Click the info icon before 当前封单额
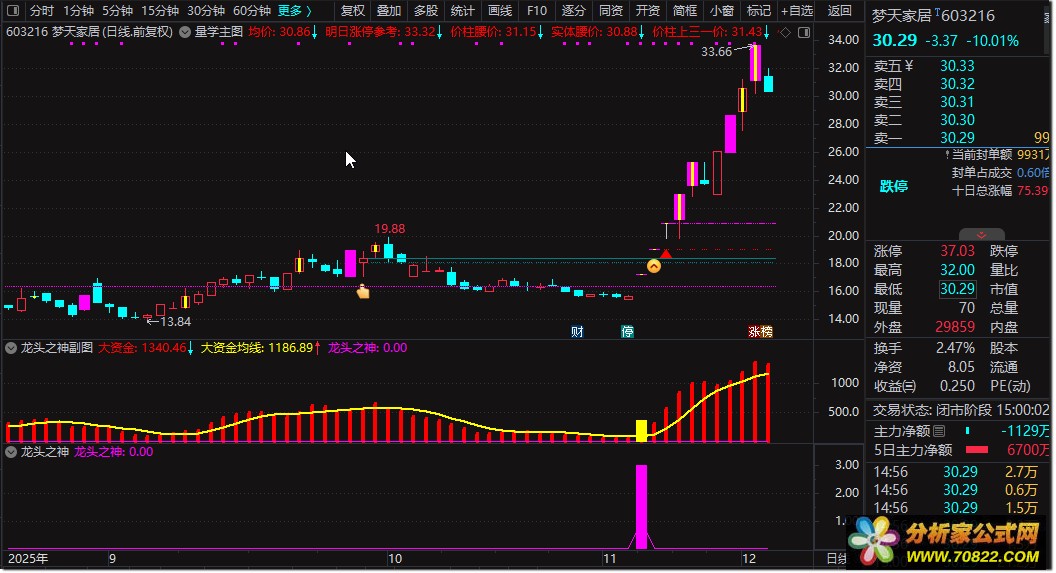The width and height of the screenshot is (1056, 573). pos(947,155)
